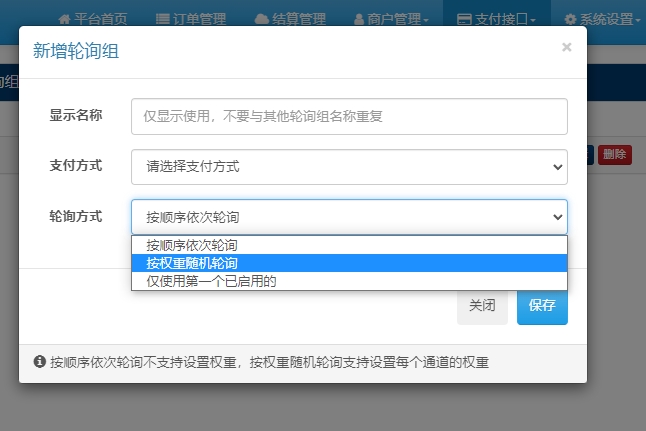Choose 按权重随机轮询 option
This screenshot has width=646, height=431.
[x=349, y=263]
